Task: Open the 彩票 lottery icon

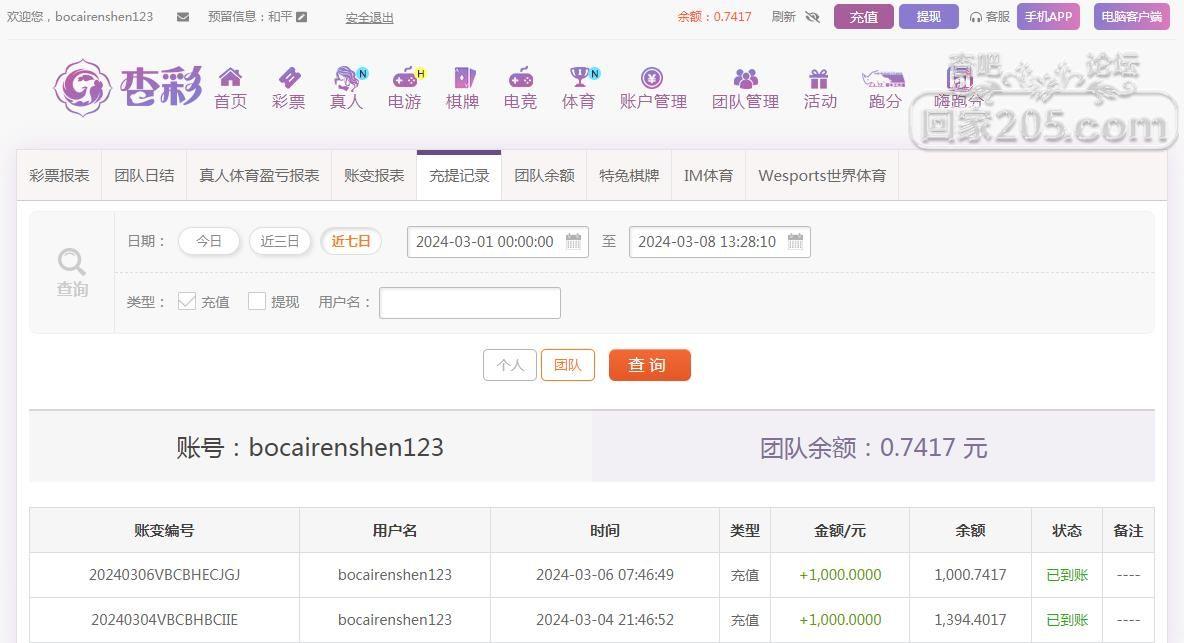Action: point(288,78)
